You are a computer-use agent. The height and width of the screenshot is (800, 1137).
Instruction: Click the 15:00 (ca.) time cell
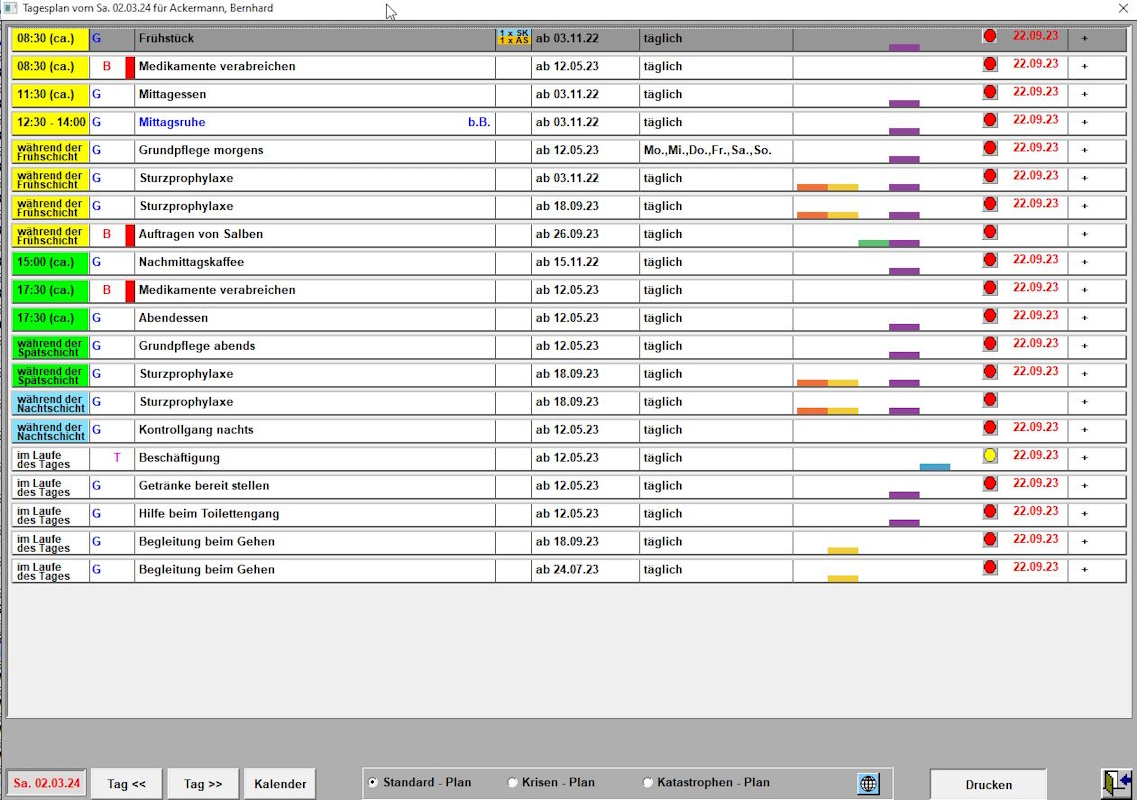coord(50,263)
